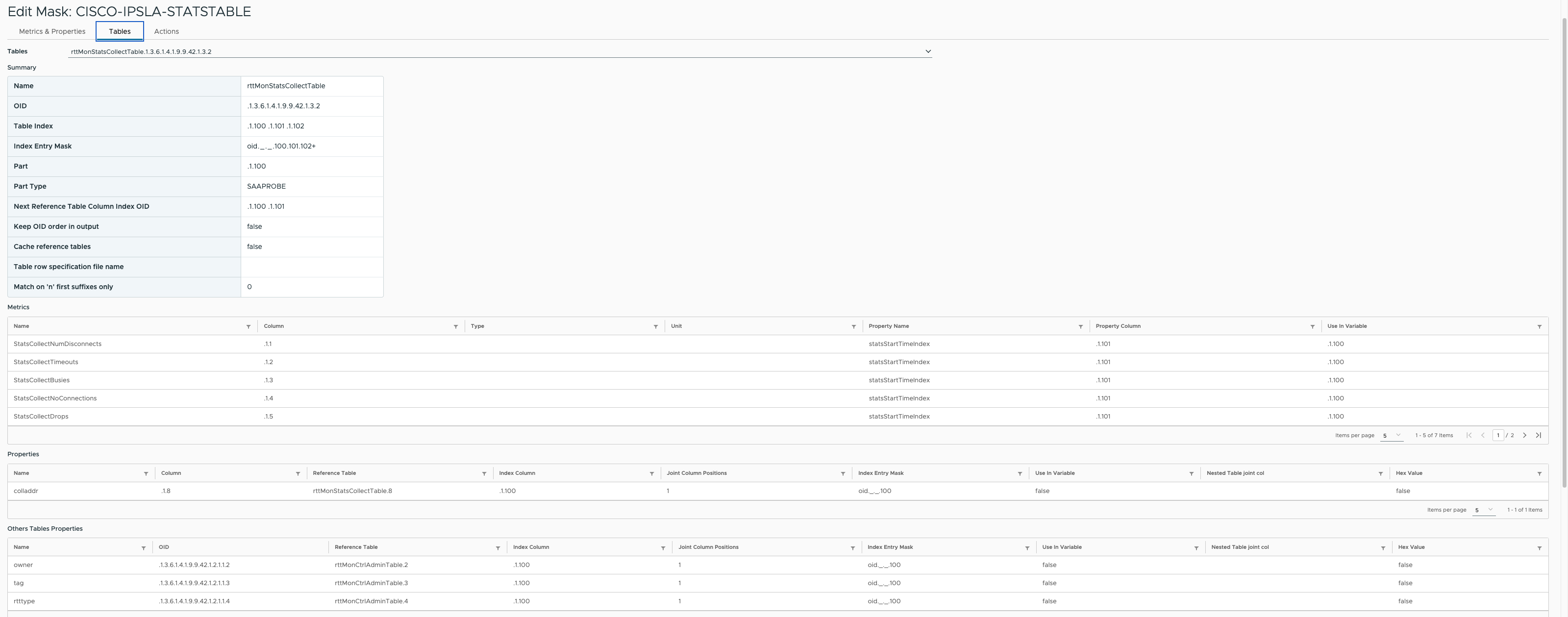Sort by Others Tables OID header
This screenshot has width=1568, height=617.
[164, 547]
